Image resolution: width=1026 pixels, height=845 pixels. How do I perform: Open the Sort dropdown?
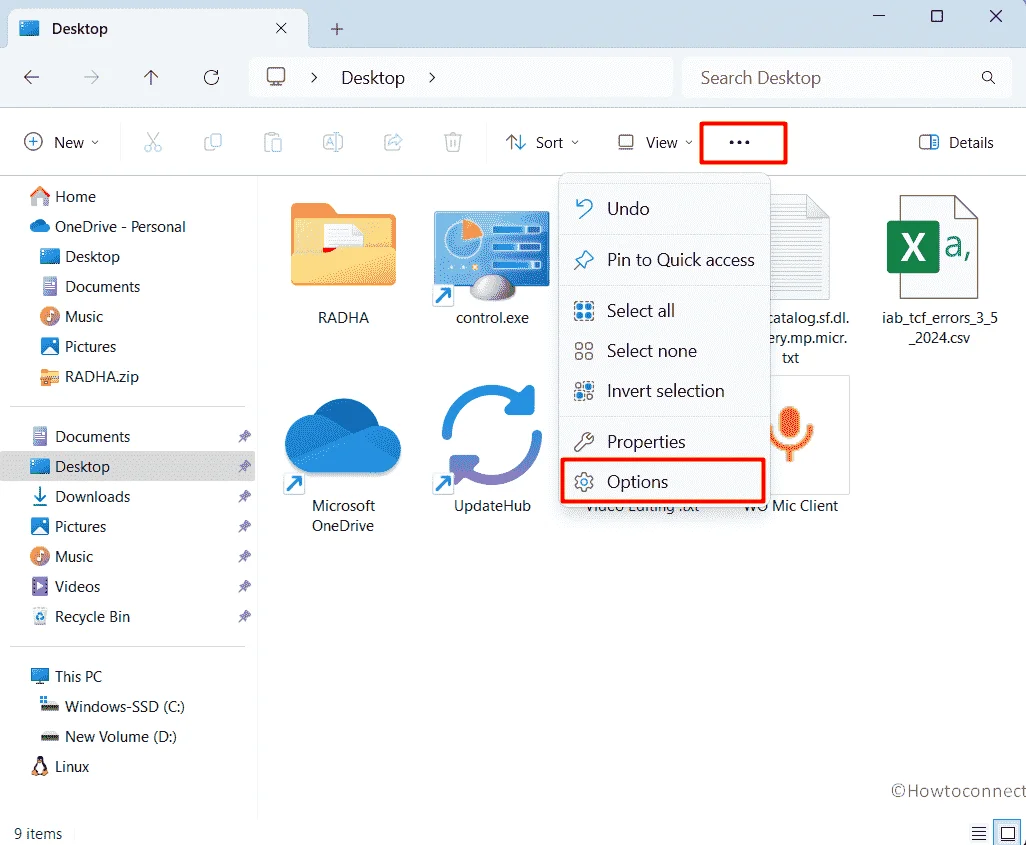click(x=541, y=142)
